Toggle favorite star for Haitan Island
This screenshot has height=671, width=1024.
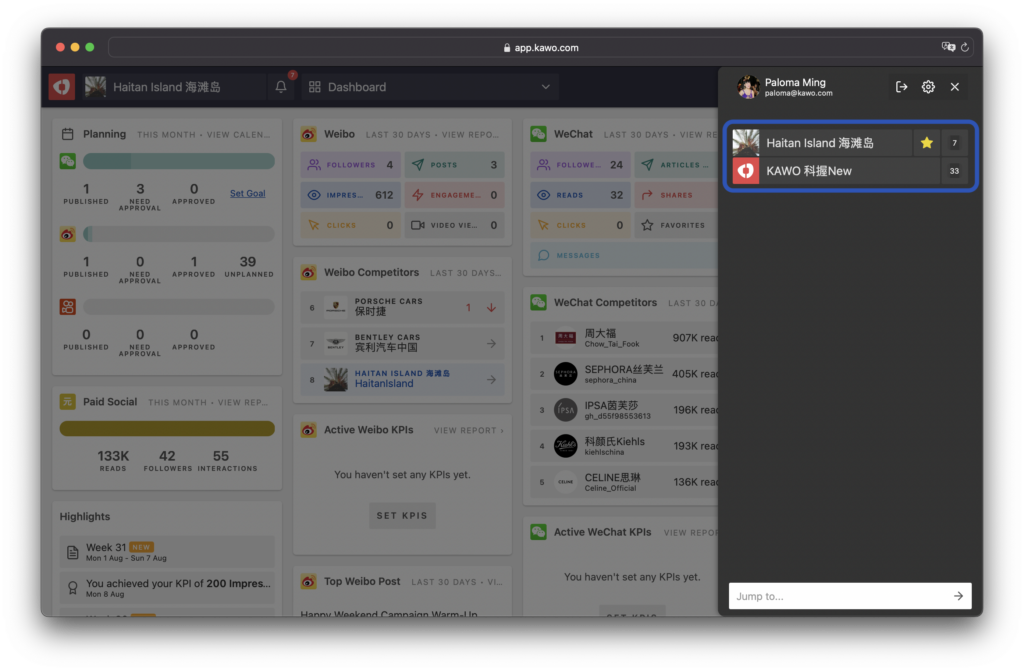coord(927,143)
